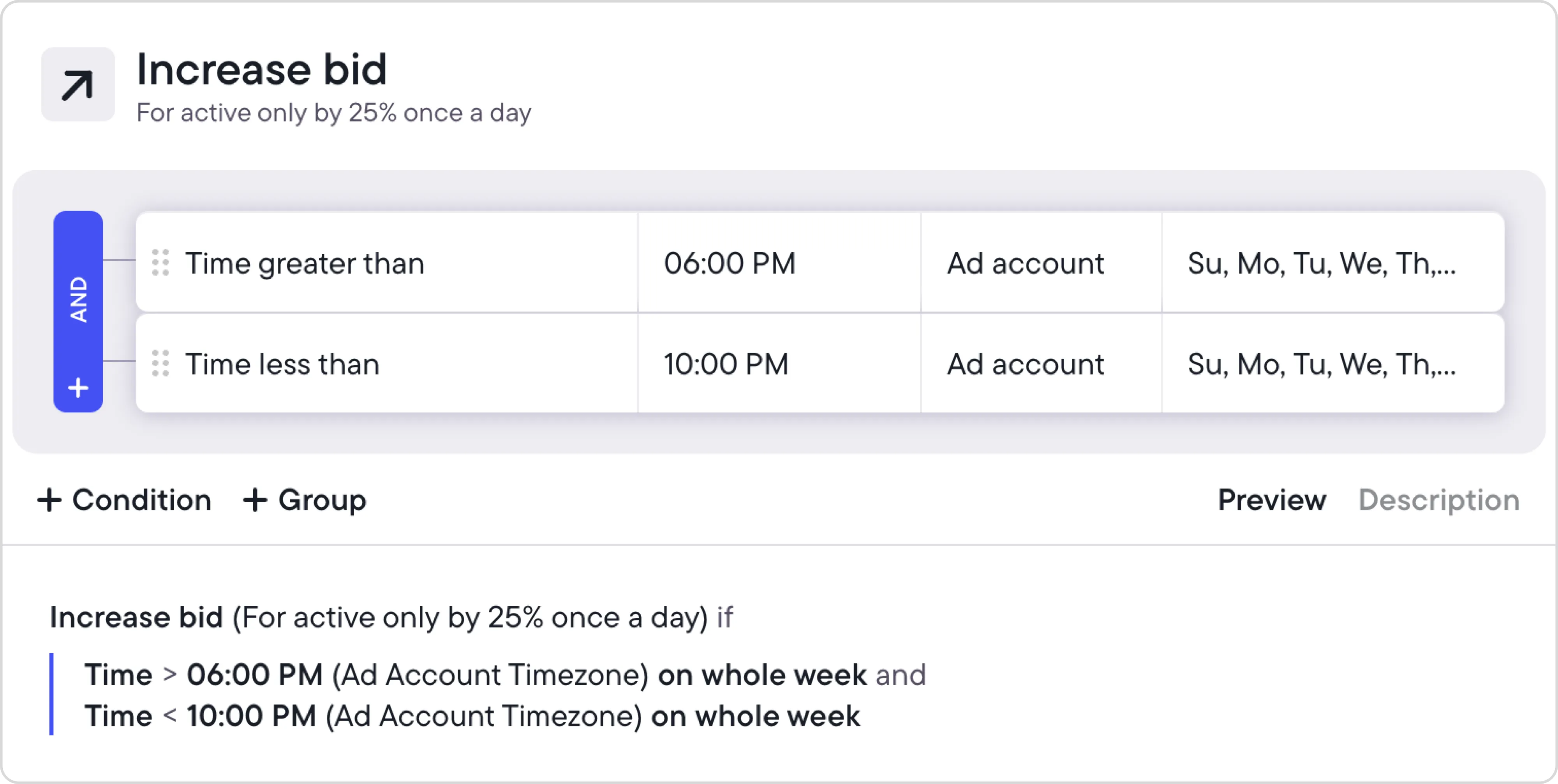The height and width of the screenshot is (784, 1558).
Task: Grab drag handle of Time greater than row
Action: 160,263
